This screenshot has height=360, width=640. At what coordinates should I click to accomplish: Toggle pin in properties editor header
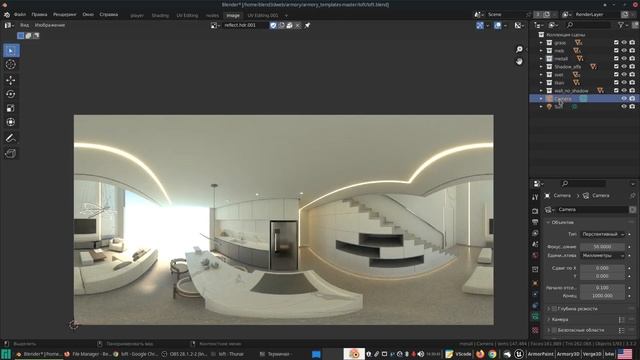pyautogui.click(x=633, y=196)
